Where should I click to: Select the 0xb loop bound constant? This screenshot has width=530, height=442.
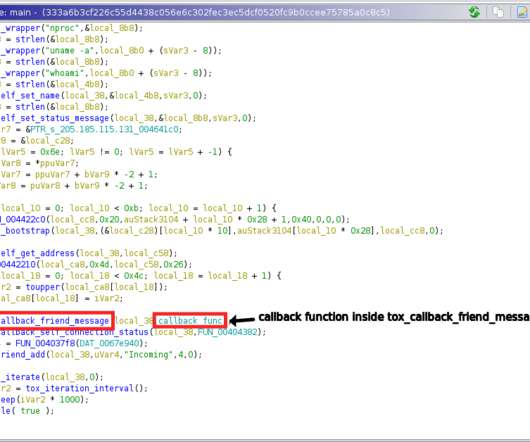(130, 208)
